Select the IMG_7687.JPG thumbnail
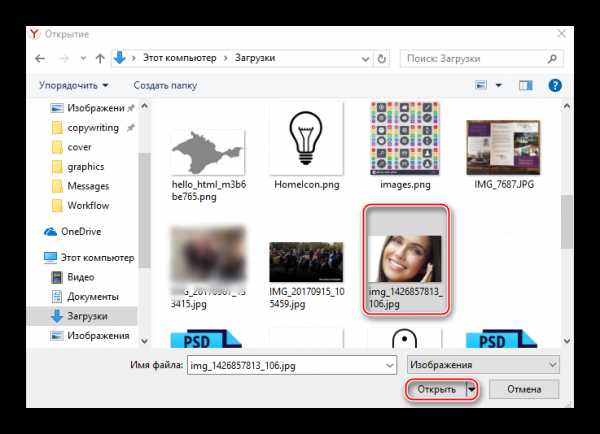The width and height of the screenshot is (600, 434). pyautogui.click(x=503, y=147)
